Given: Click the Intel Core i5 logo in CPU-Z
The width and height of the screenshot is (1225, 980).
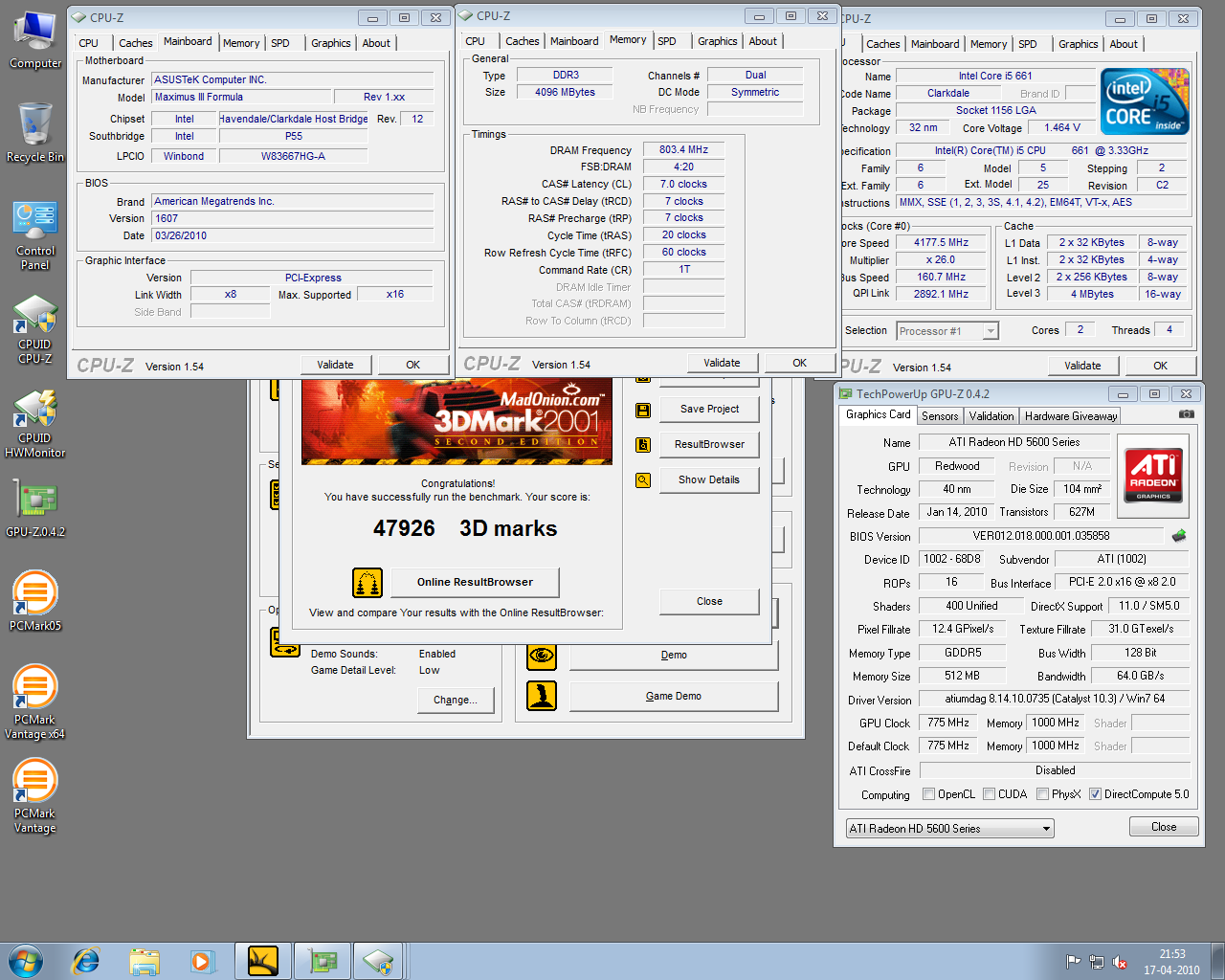Looking at the screenshot, I should click(1145, 100).
